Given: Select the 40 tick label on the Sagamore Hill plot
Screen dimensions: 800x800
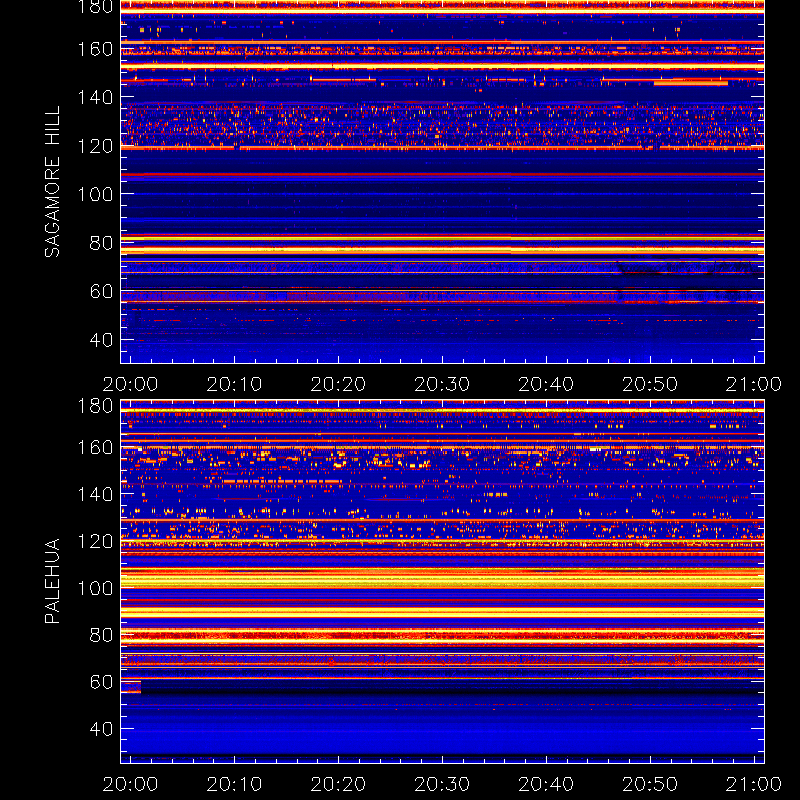Looking at the screenshot, I should click(x=101, y=340).
